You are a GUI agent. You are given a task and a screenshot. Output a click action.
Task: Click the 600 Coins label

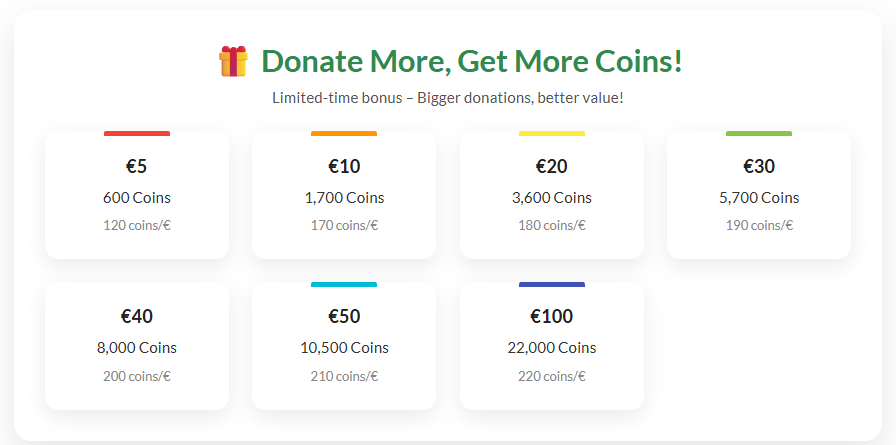(x=137, y=197)
